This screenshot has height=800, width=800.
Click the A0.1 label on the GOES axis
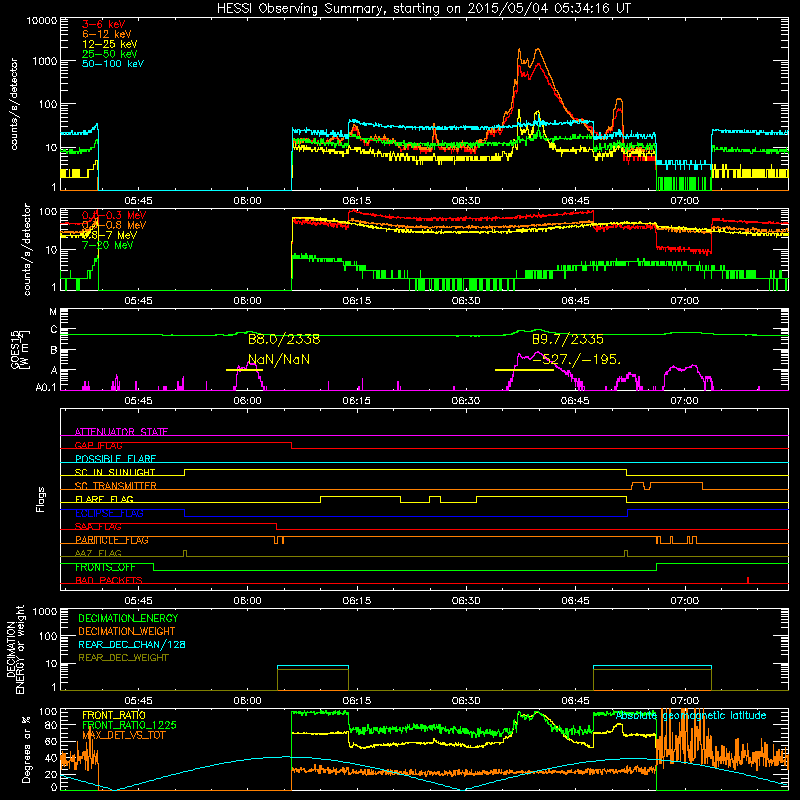tap(46, 388)
